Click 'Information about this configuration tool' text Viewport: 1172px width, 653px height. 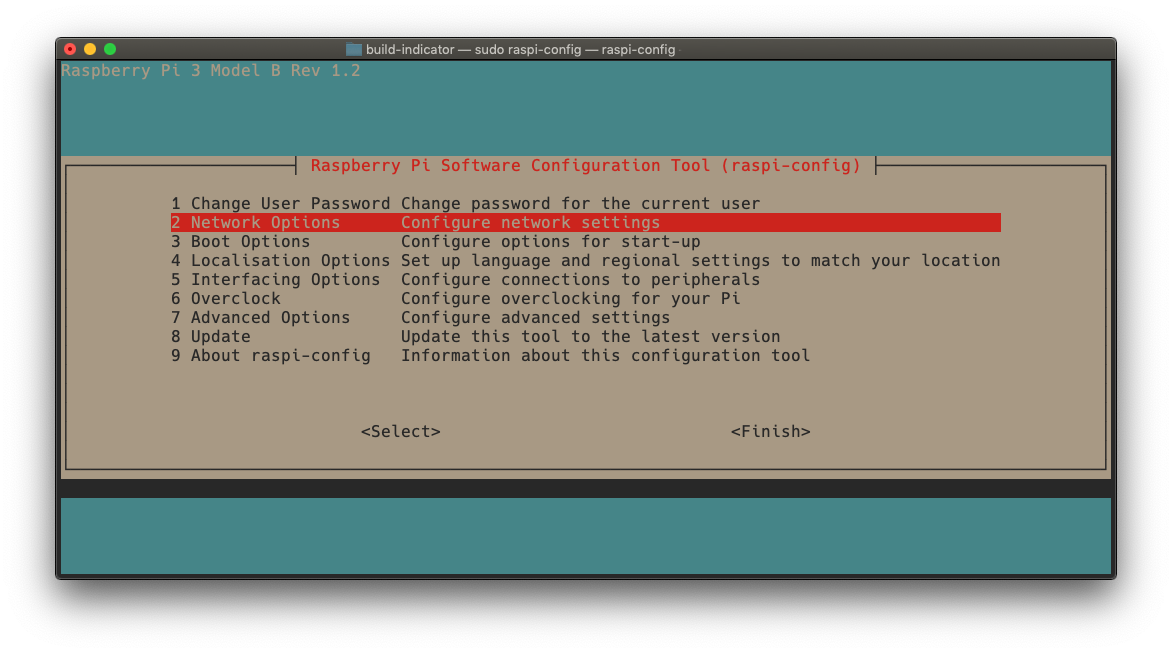pos(605,356)
